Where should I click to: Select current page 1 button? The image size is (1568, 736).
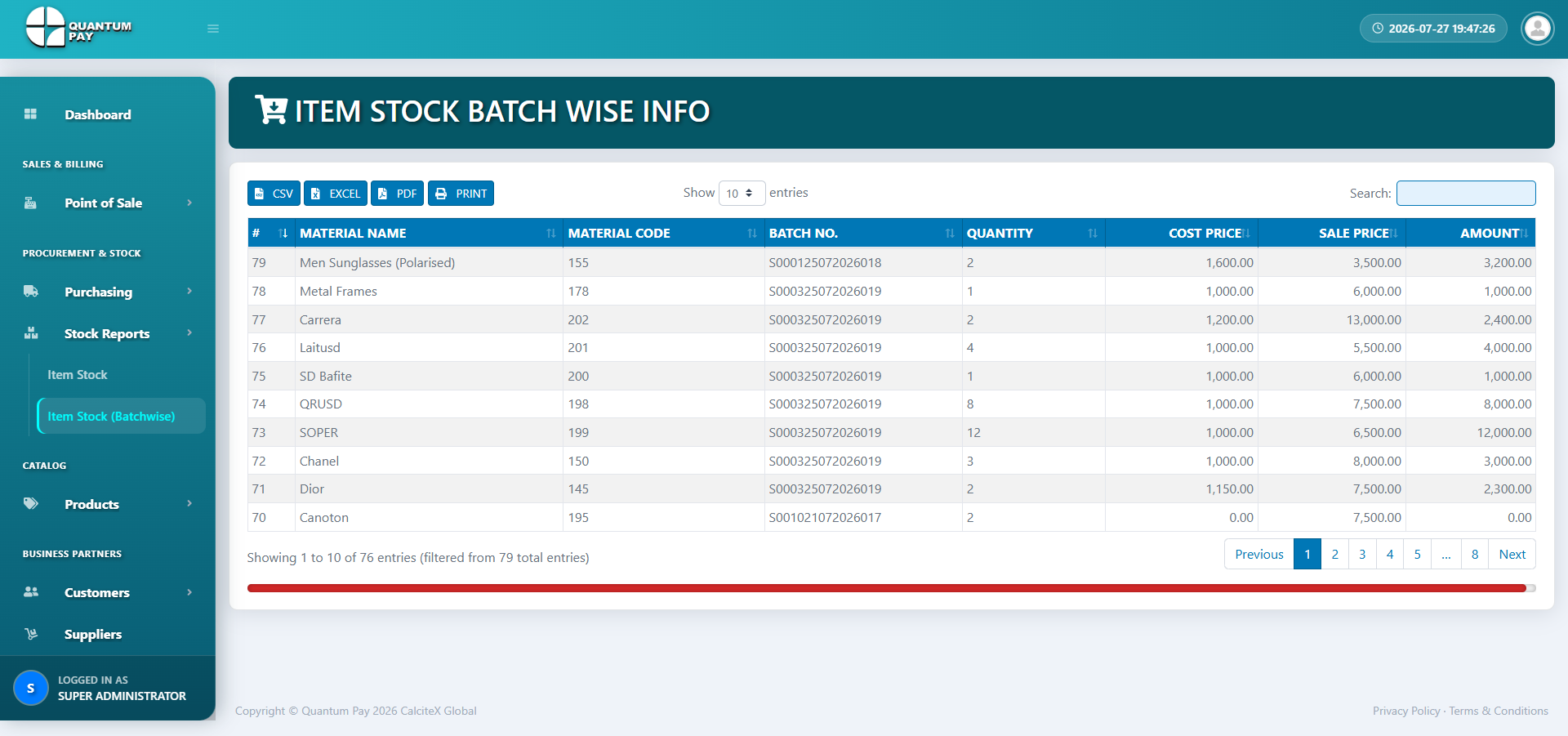[x=1307, y=554]
